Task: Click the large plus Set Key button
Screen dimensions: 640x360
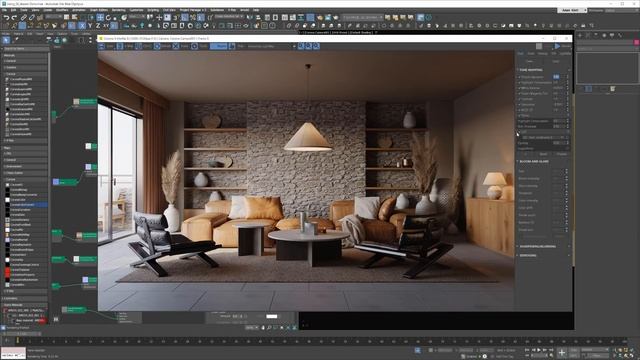Action: pos(562,353)
